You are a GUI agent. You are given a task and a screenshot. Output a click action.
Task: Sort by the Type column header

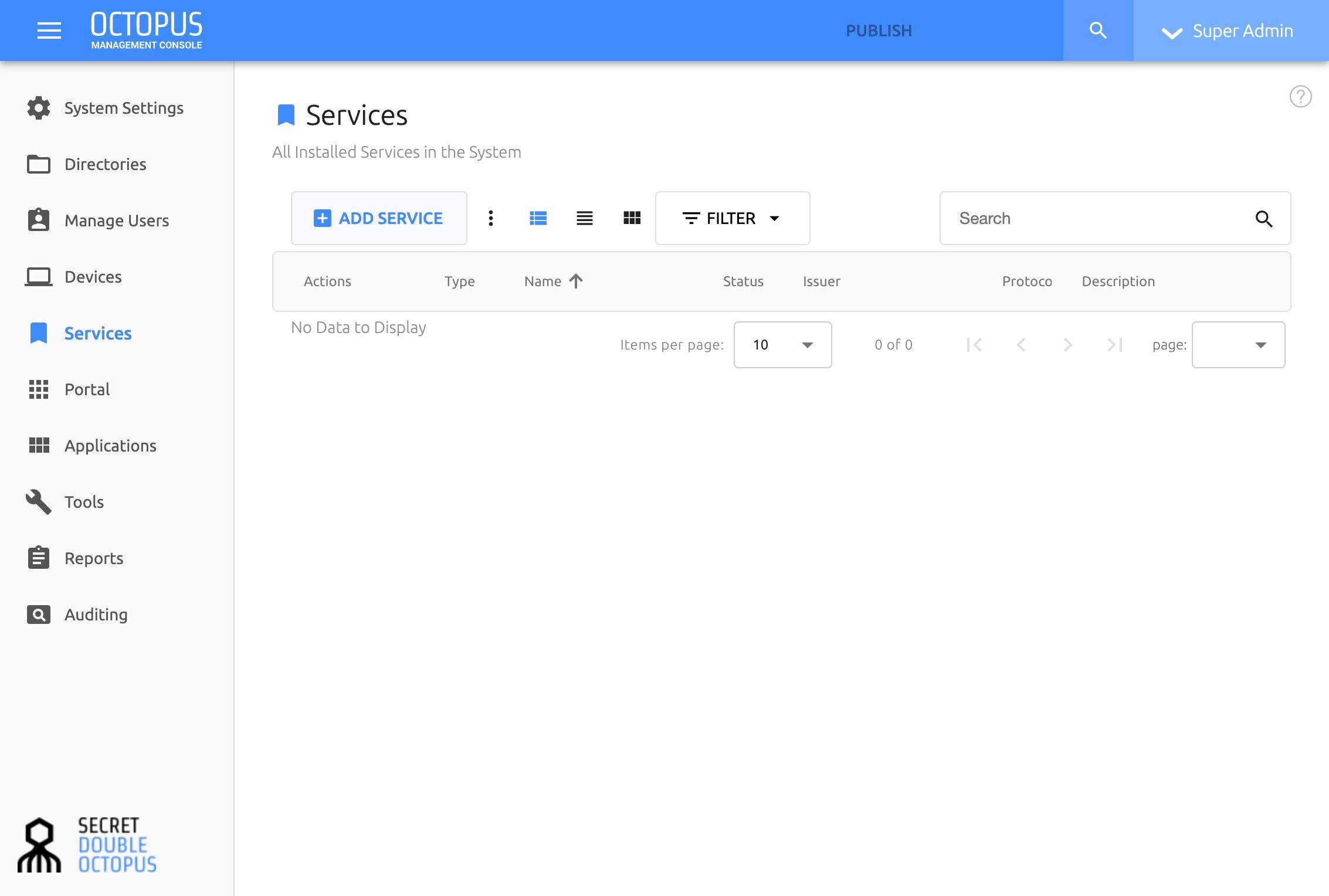coord(460,281)
